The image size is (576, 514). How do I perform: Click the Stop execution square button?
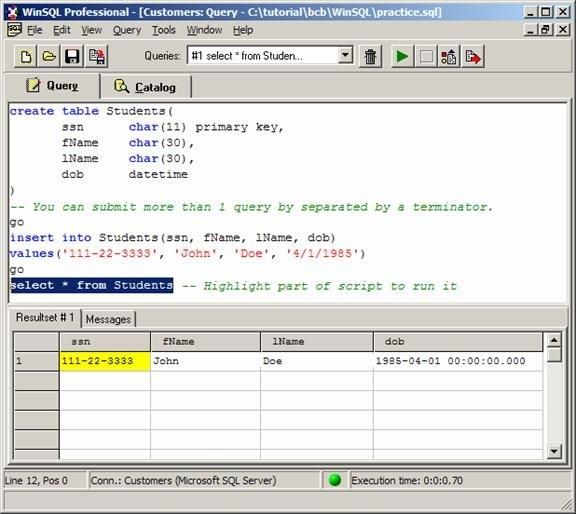click(x=426, y=57)
